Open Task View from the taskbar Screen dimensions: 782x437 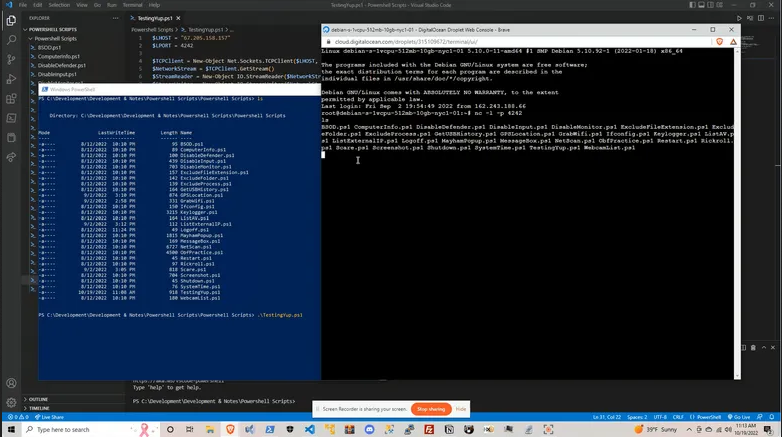pos(190,430)
